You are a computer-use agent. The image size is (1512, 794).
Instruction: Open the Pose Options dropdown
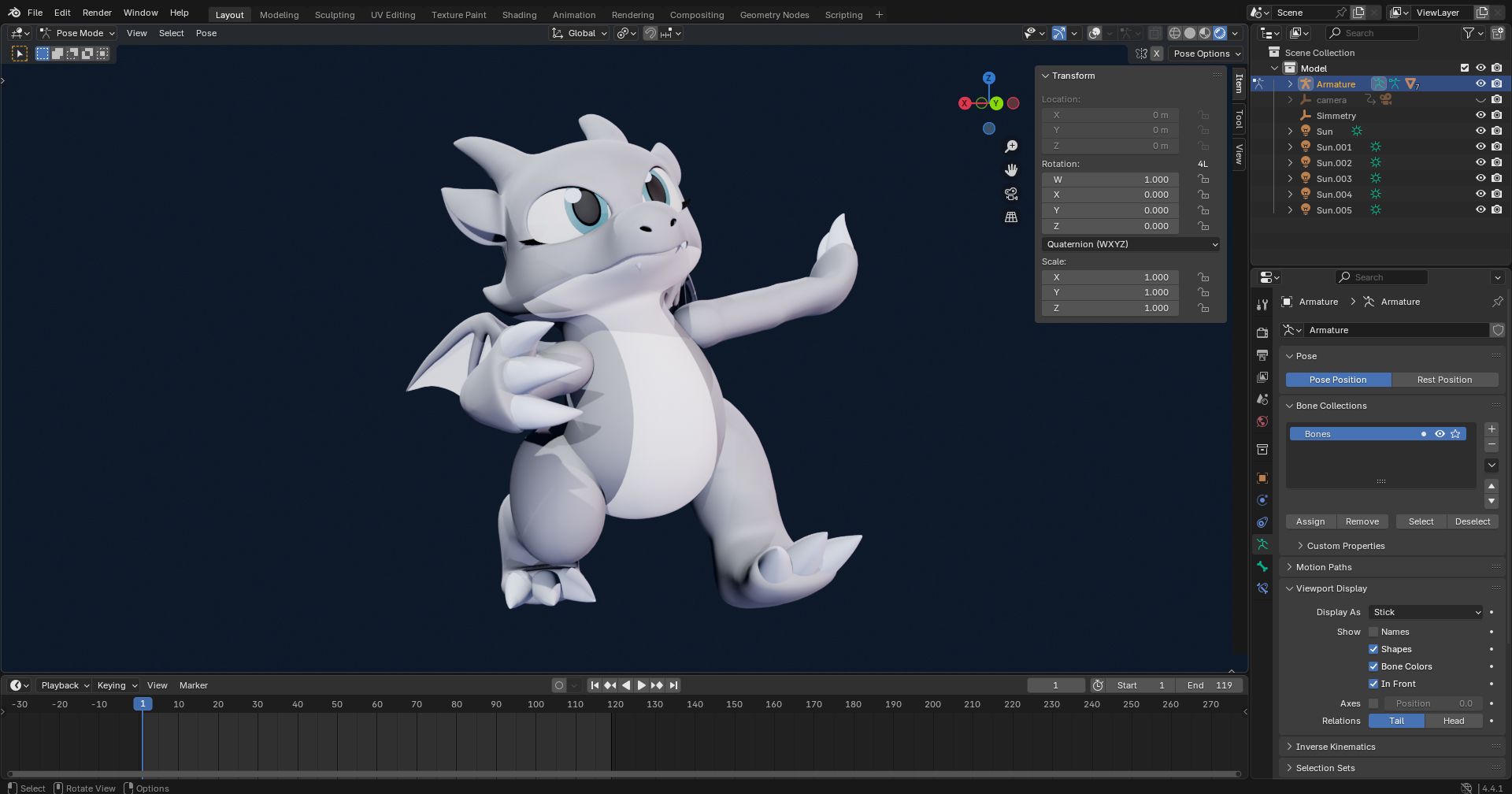pyautogui.click(x=1206, y=54)
